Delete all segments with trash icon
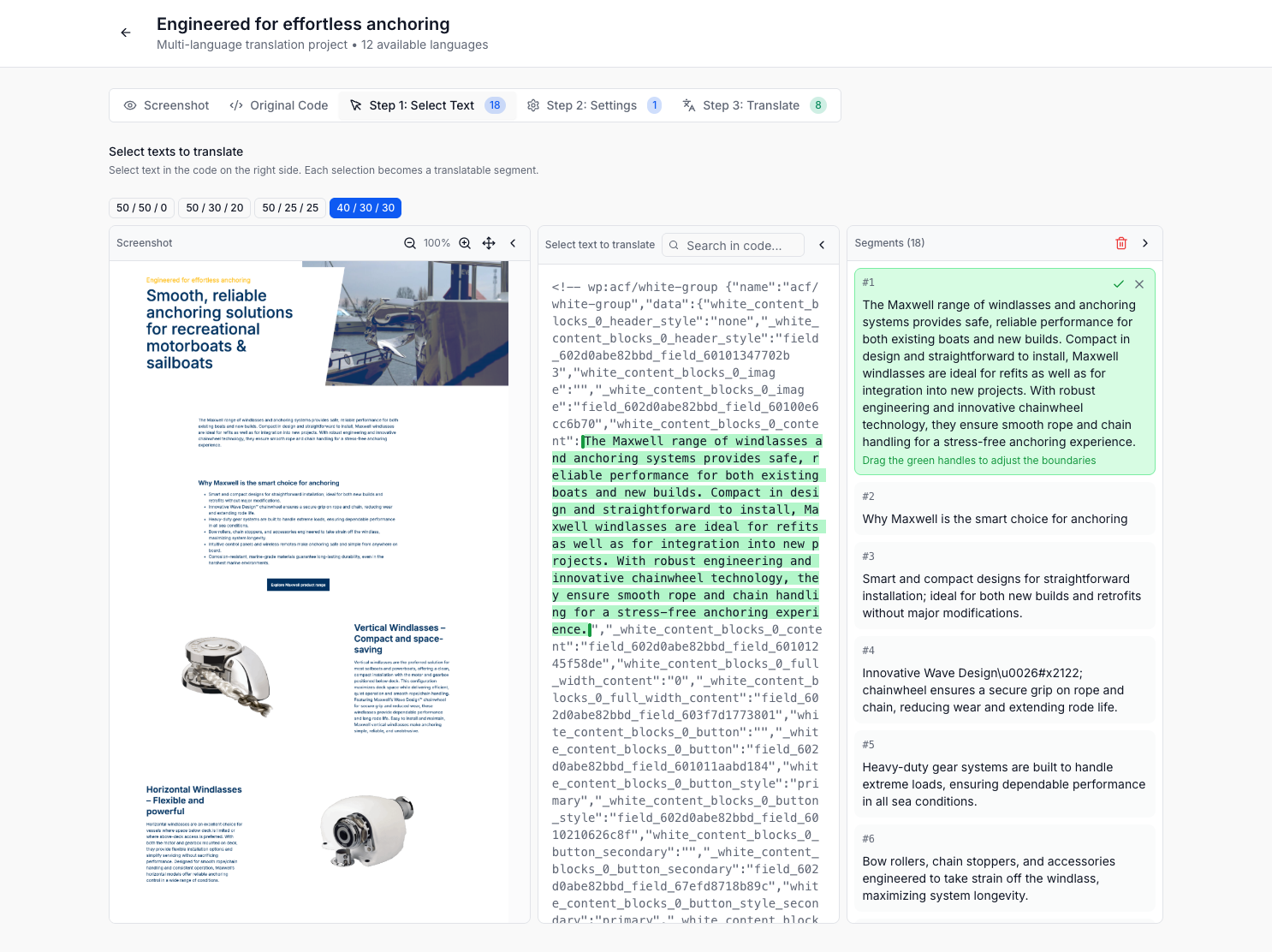The width and height of the screenshot is (1272, 952). [1121, 243]
